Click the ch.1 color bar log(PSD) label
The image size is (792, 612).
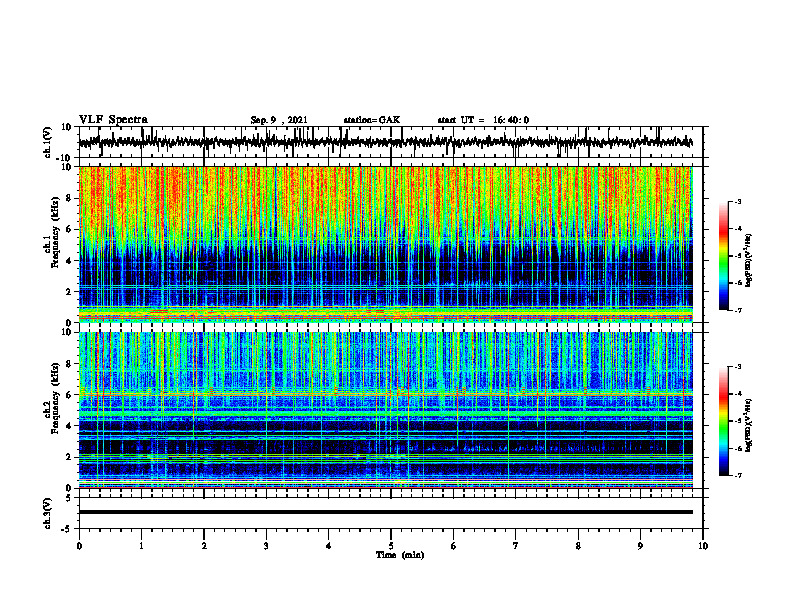[x=749, y=261]
